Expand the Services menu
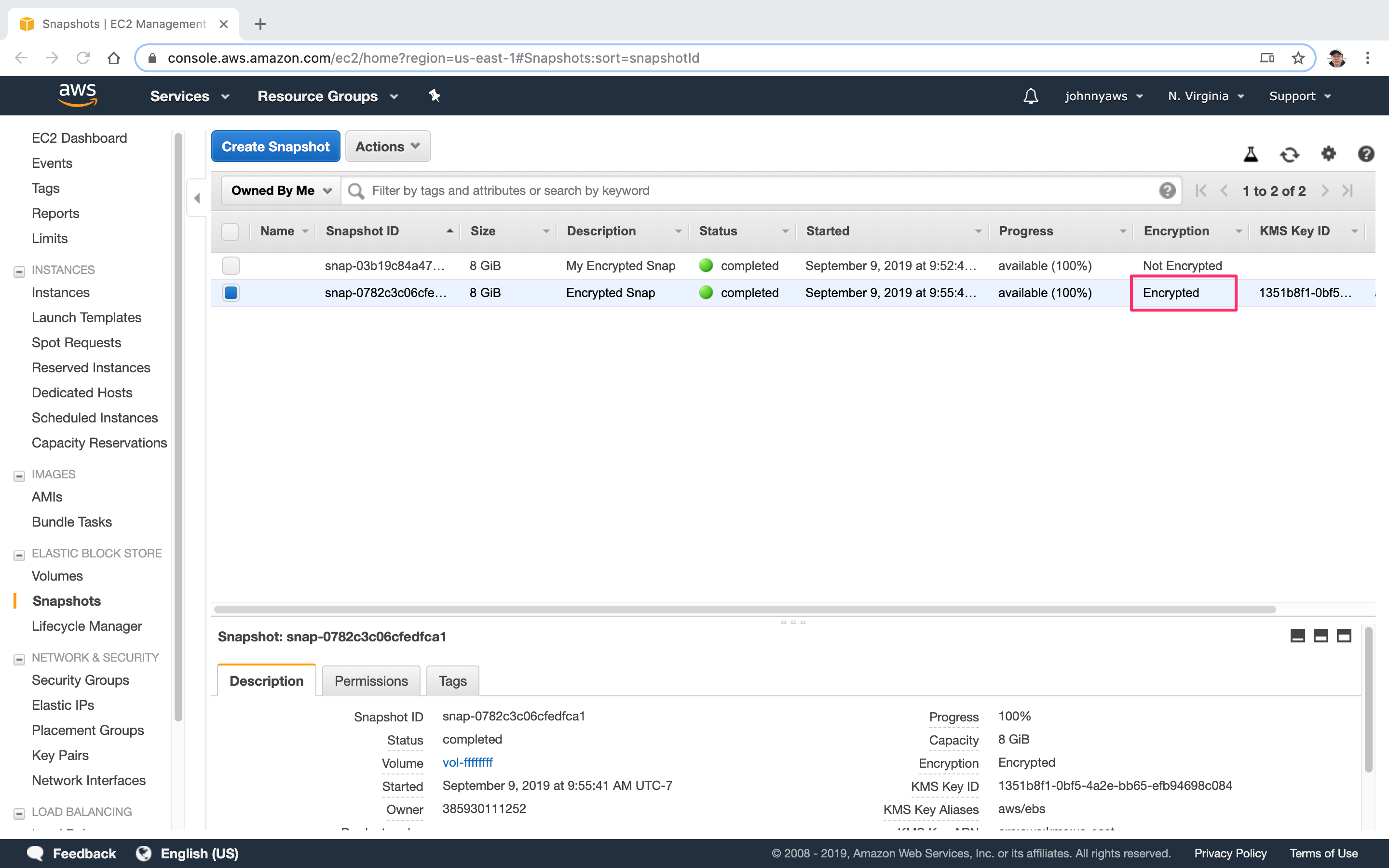 click(x=190, y=96)
